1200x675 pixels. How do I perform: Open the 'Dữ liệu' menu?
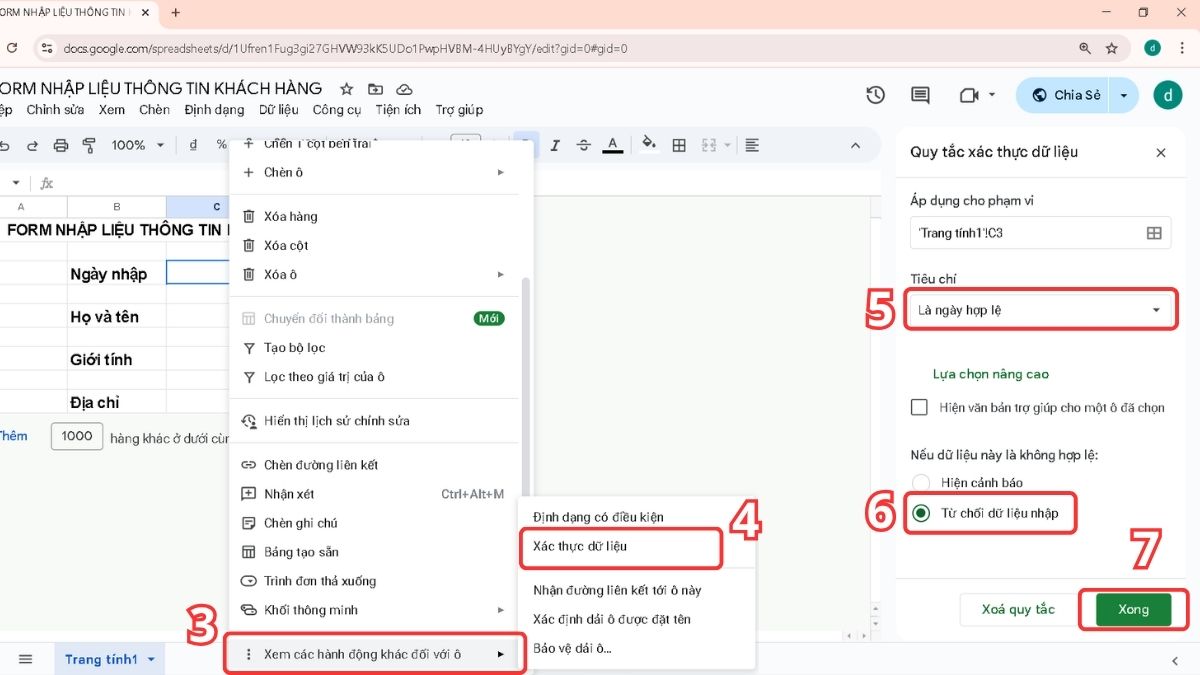click(278, 110)
